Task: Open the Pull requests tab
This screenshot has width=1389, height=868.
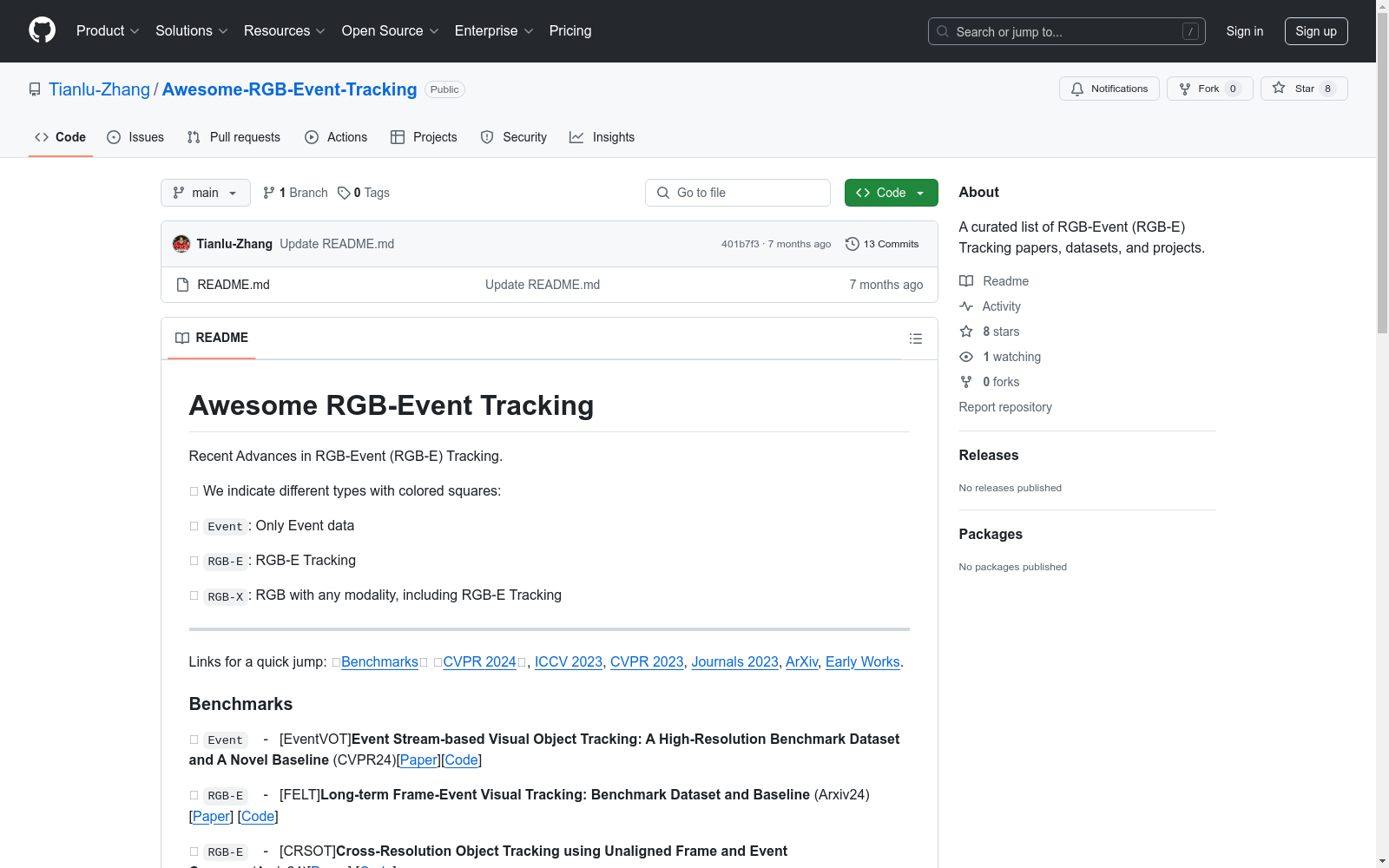Action: tap(234, 137)
